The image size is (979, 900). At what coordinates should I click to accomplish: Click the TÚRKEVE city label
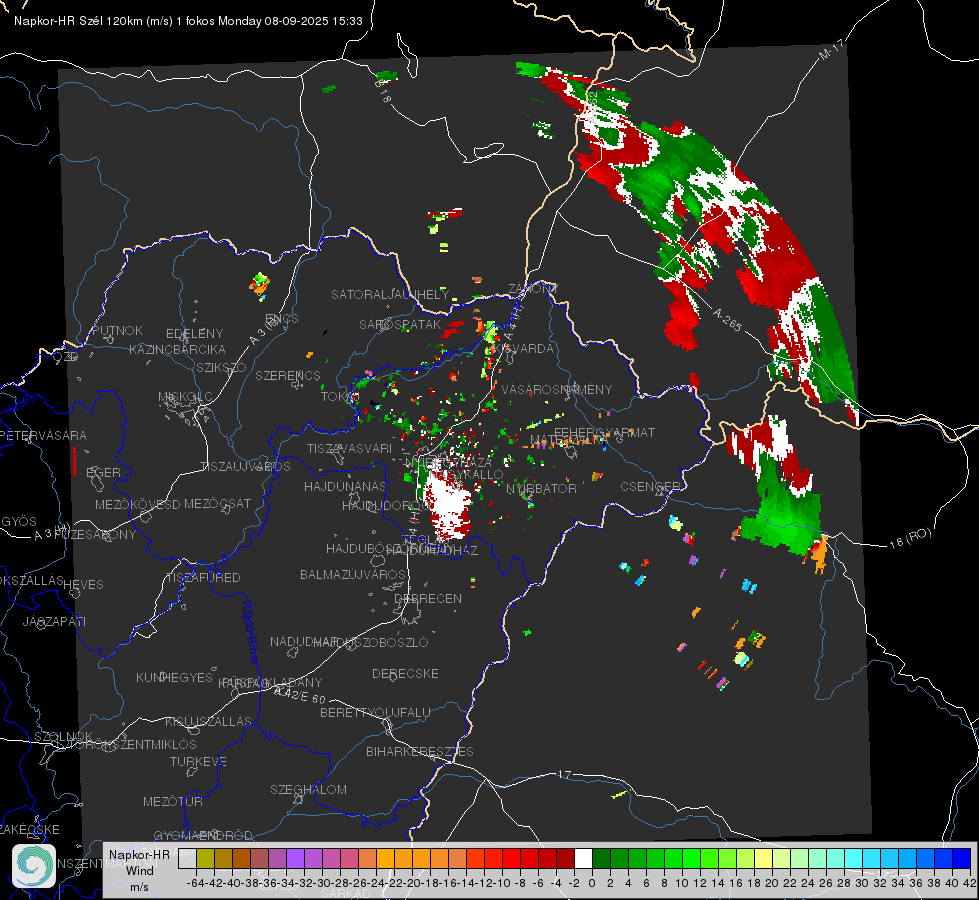198,761
